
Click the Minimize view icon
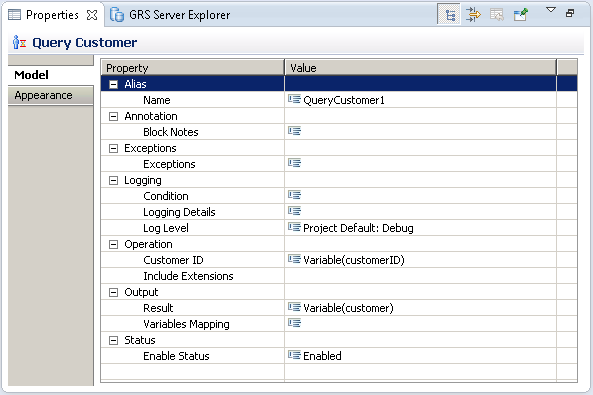point(570,13)
